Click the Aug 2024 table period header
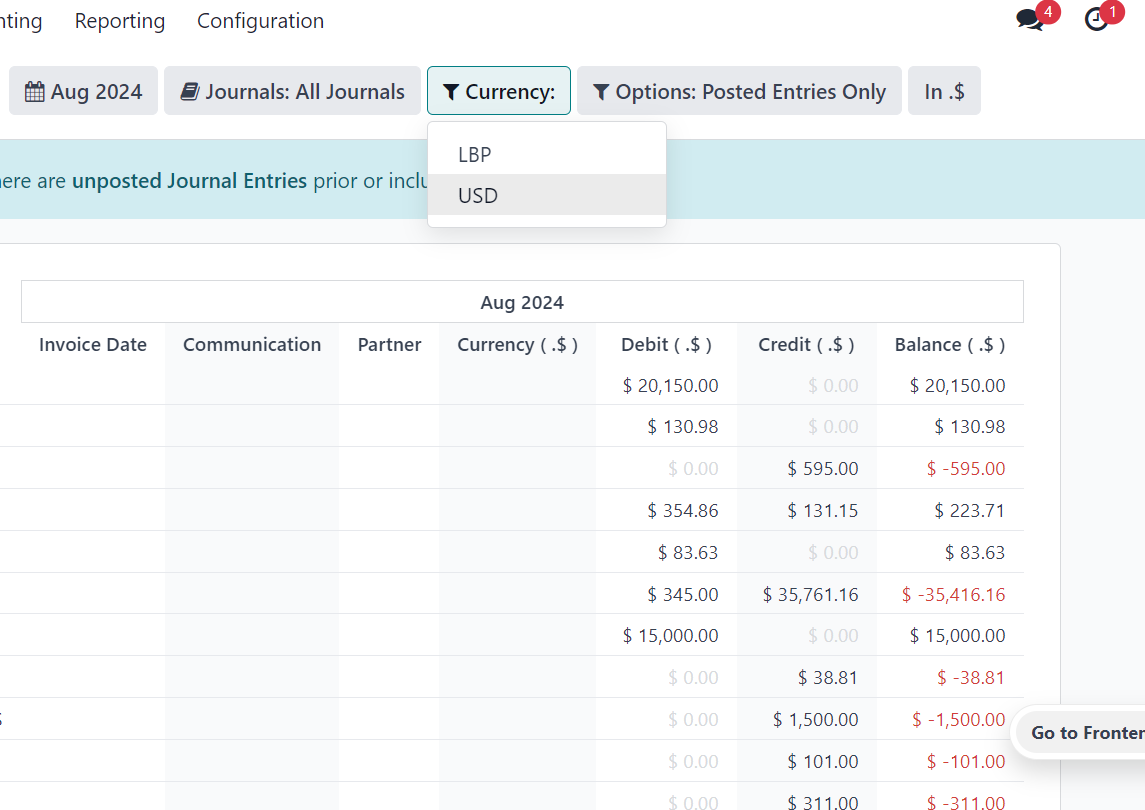The image size is (1145, 810). tap(522, 302)
